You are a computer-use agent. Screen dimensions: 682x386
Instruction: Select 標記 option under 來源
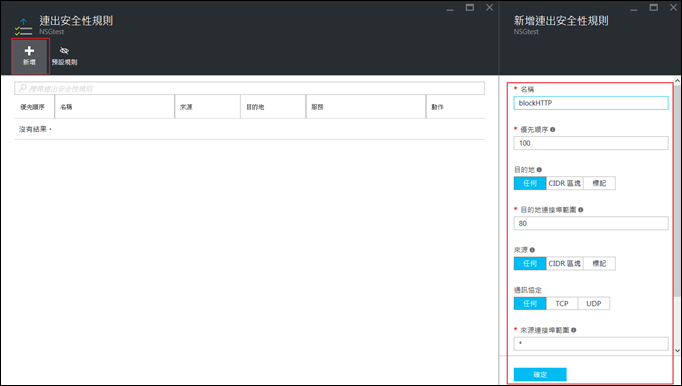point(599,264)
